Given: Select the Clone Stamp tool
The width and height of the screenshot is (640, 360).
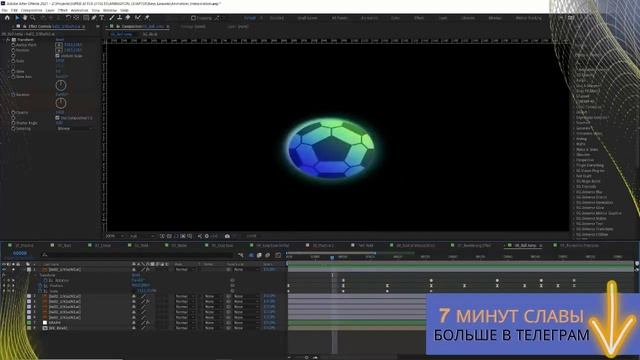Looking at the screenshot, I should 120,18.
